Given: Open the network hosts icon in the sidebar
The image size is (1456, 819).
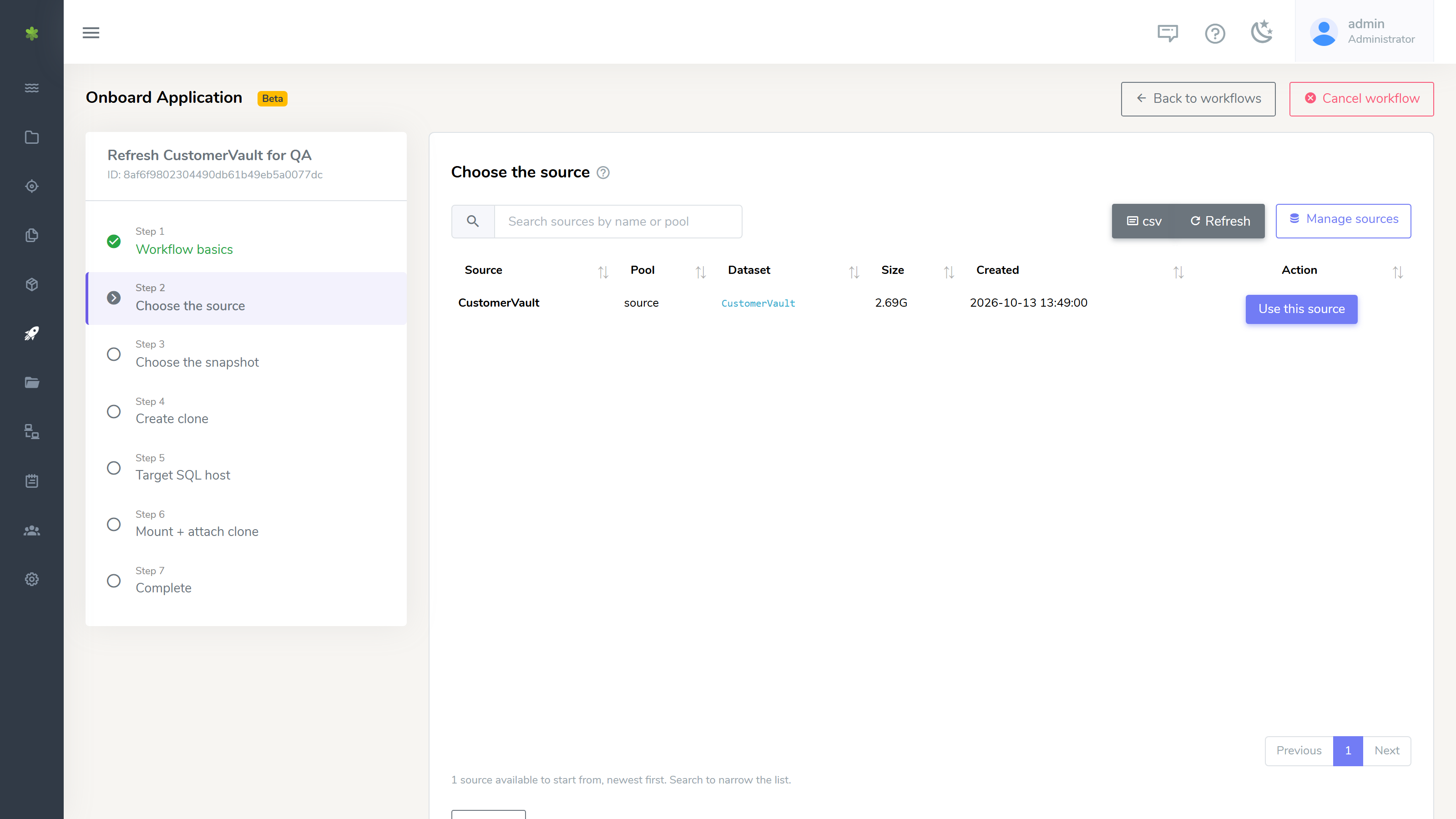Looking at the screenshot, I should click(x=32, y=432).
